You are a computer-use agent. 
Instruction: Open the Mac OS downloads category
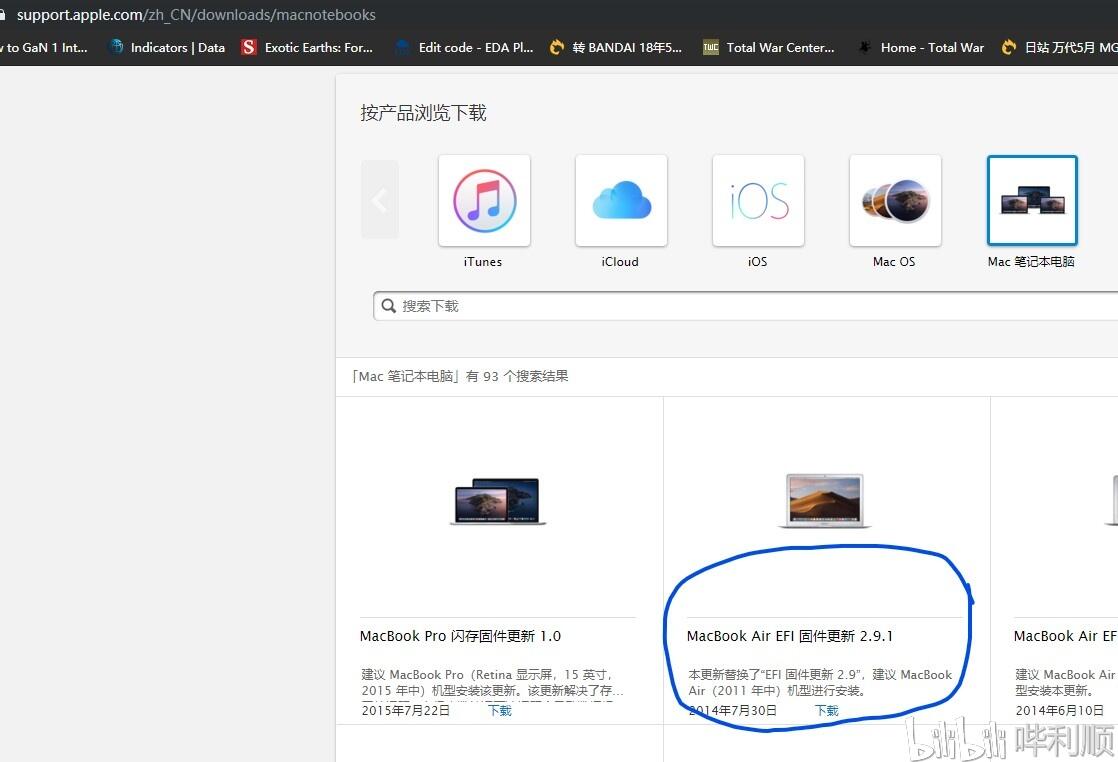point(895,201)
